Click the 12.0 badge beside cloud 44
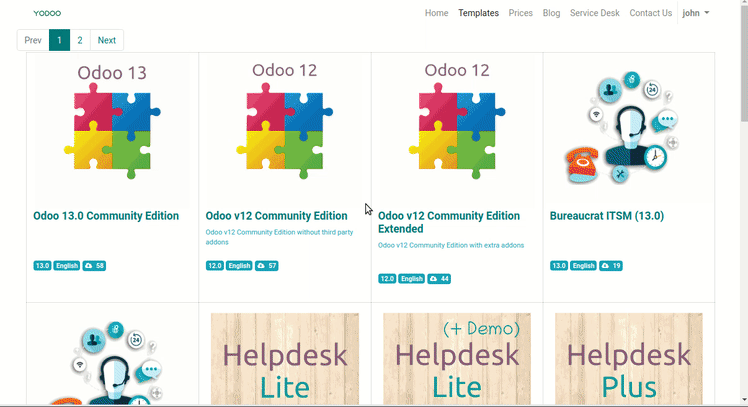 [387, 279]
